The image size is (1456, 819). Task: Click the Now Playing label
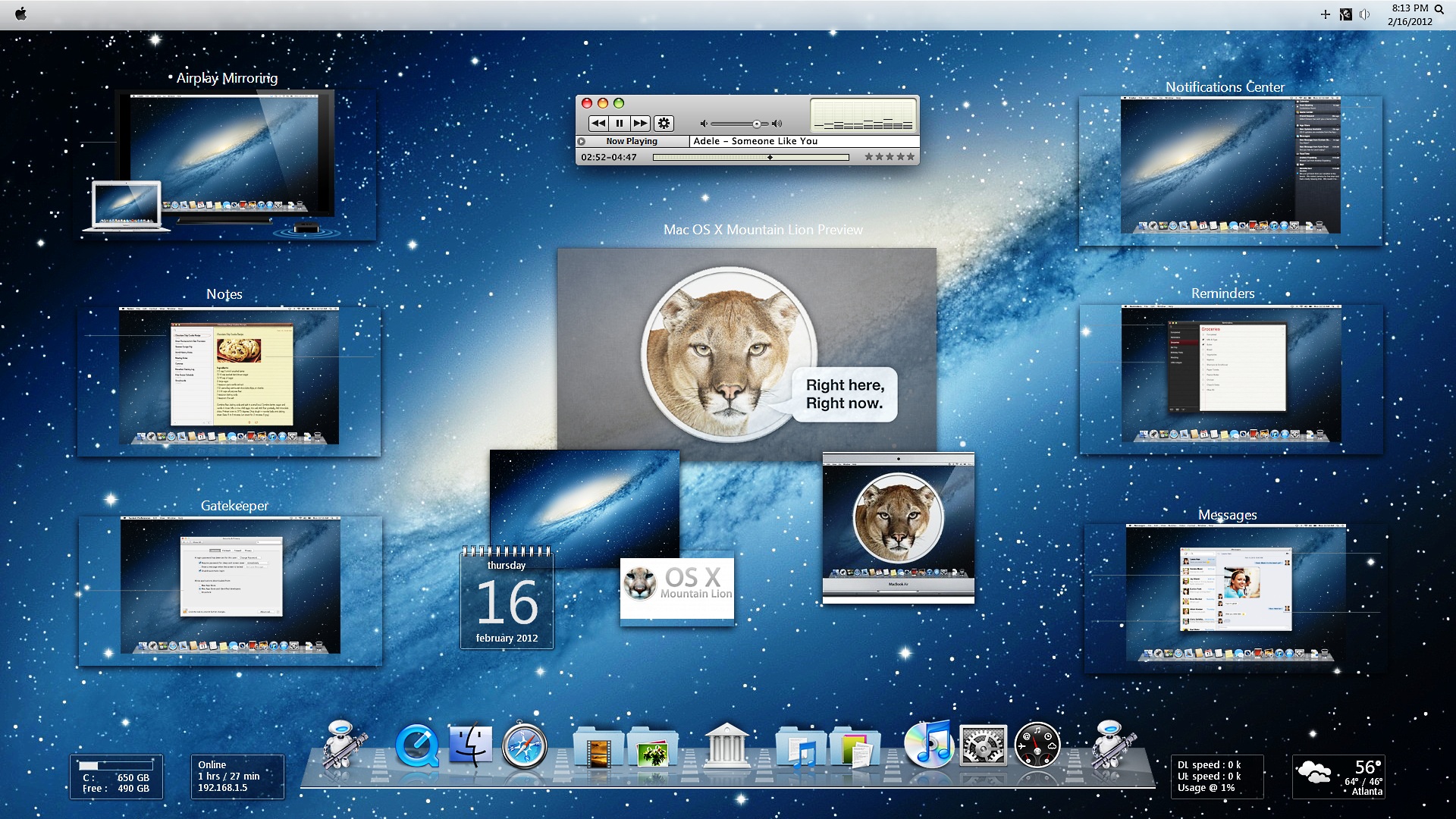click(632, 141)
